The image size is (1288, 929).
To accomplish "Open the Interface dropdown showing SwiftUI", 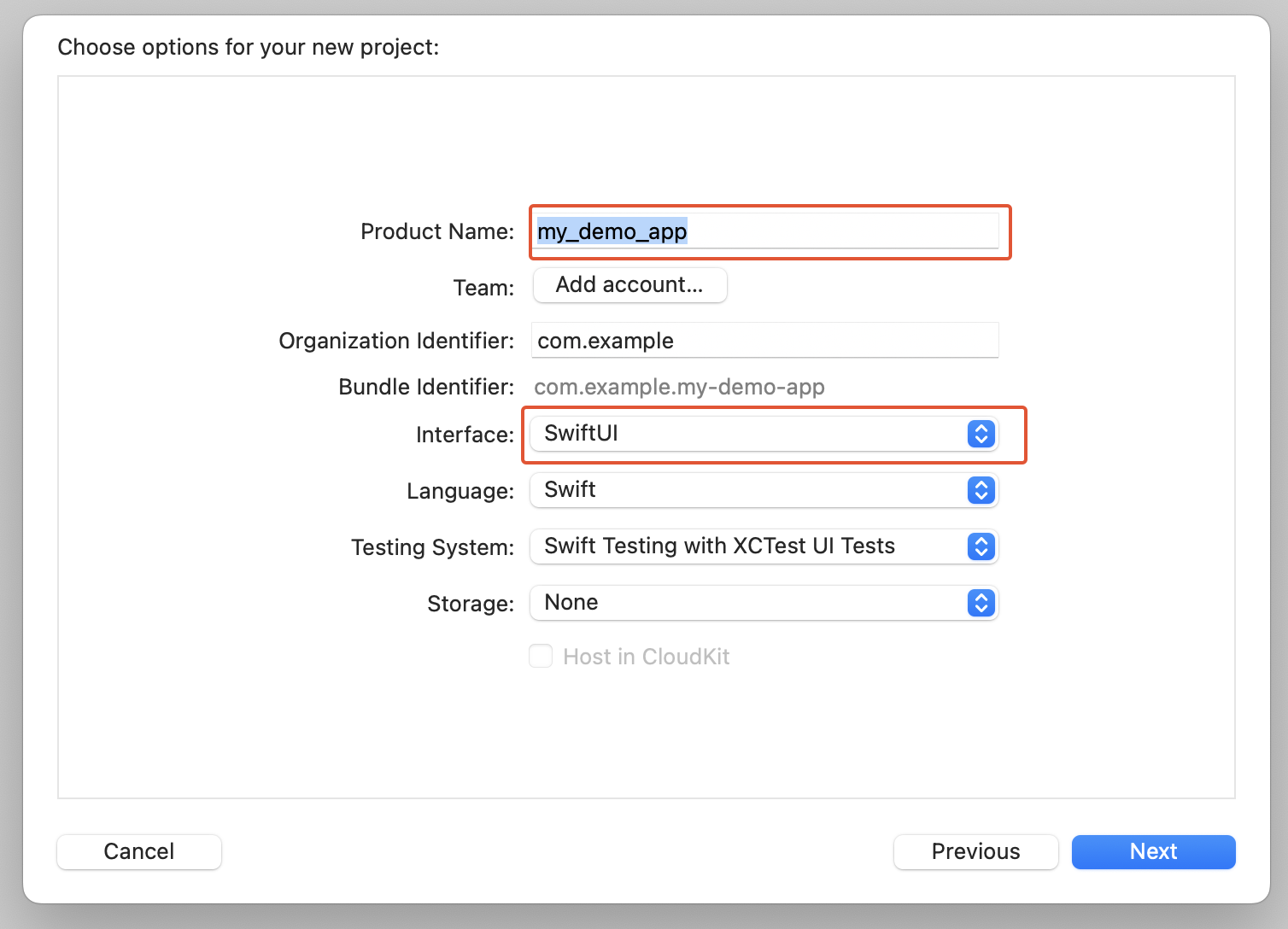I will 752,434.
